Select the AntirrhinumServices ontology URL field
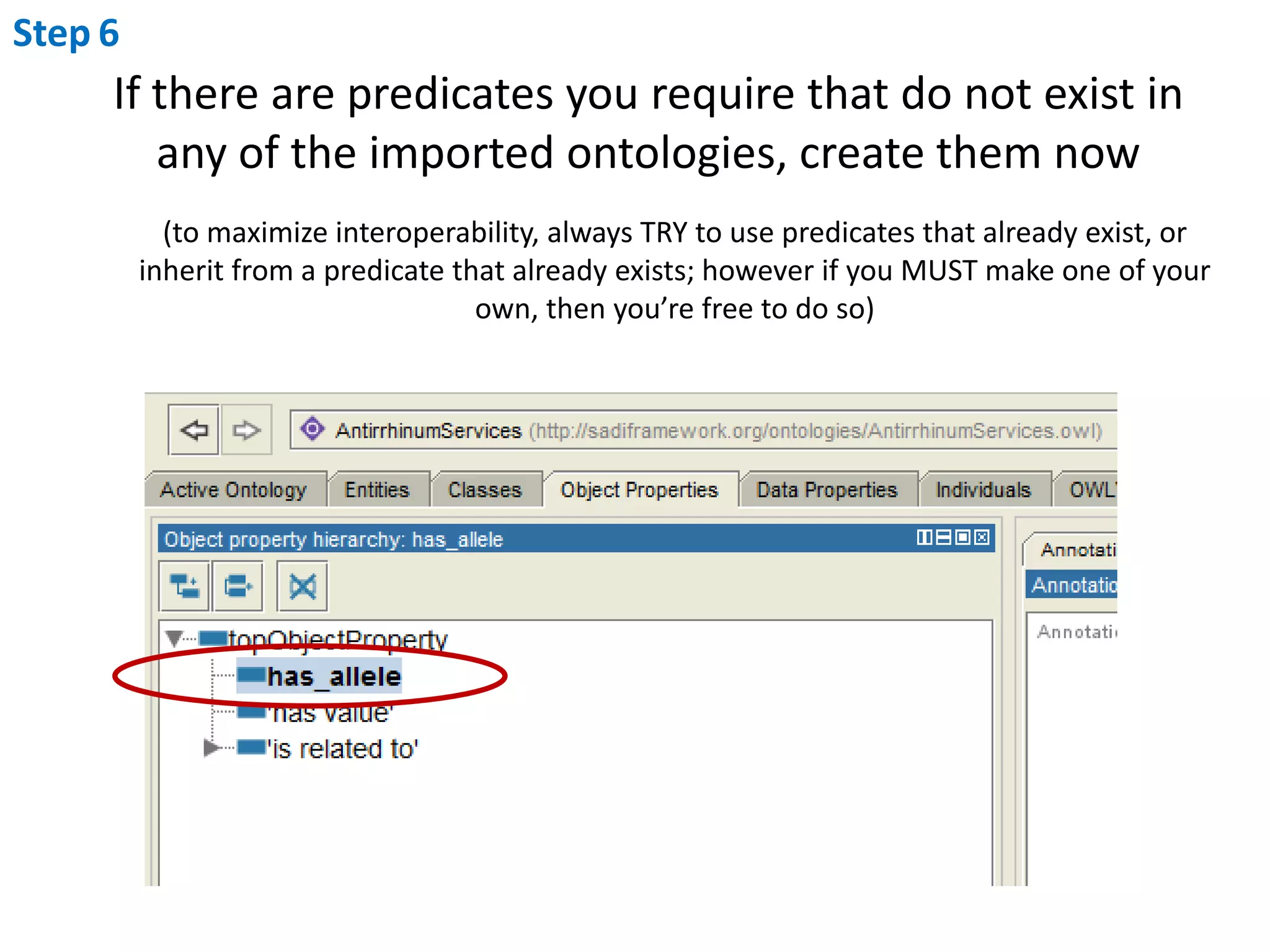 704,430
